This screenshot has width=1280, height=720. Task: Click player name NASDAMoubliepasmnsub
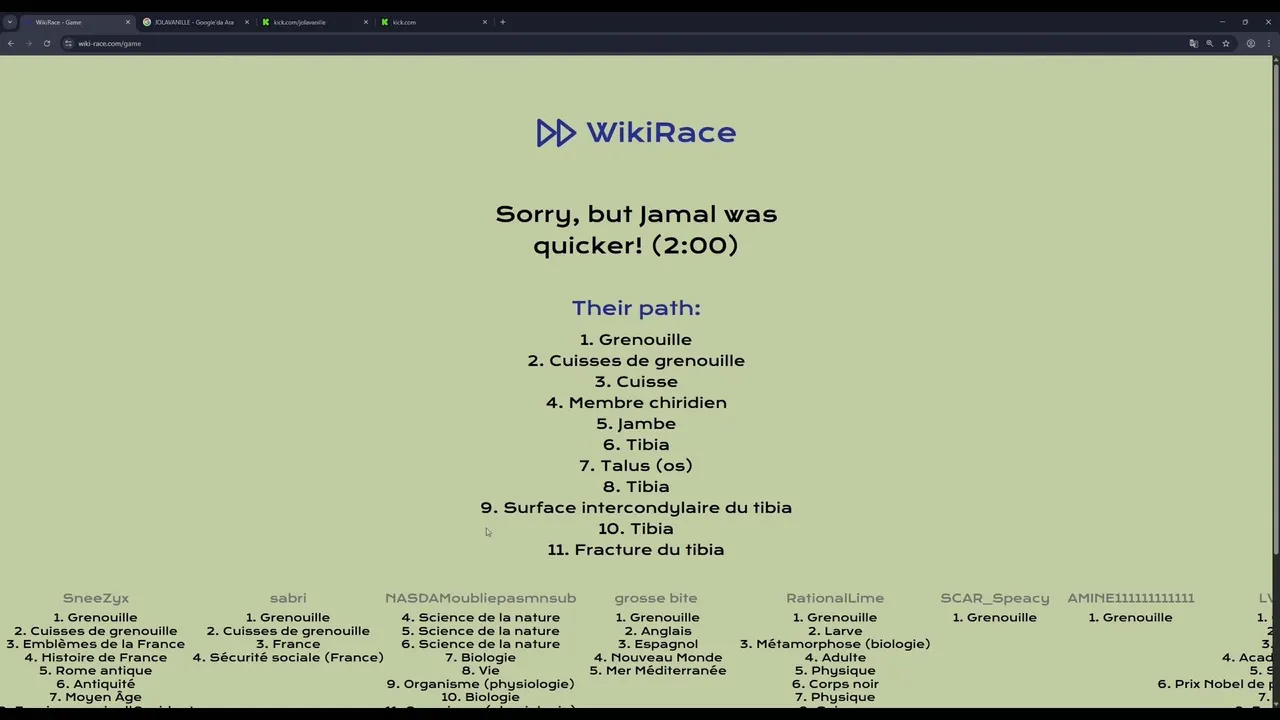coord(481,598)
